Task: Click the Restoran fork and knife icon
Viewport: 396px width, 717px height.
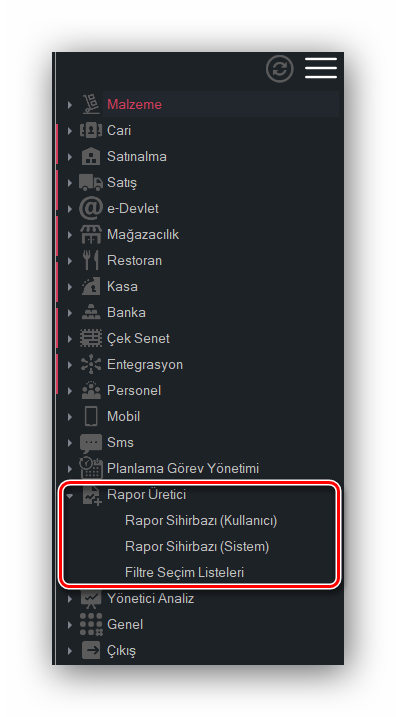Action: pyautogui.click(x=91, y=261)
